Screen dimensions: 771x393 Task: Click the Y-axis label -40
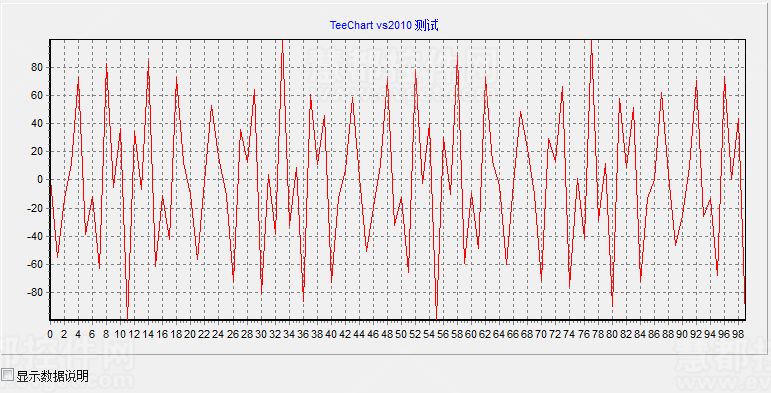coord(36,236)
